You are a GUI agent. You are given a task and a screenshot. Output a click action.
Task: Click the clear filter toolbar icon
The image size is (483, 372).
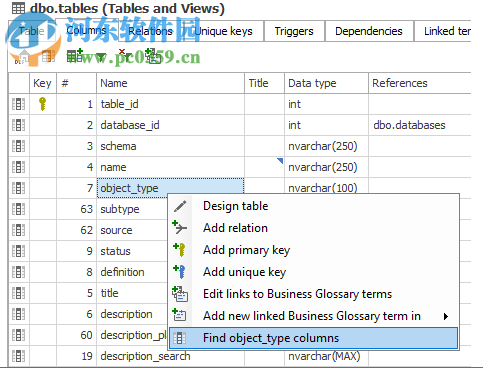(x=125, y=56)
